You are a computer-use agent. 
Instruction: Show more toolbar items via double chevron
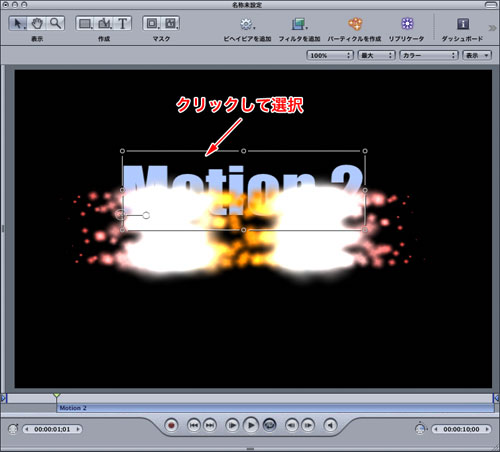[492, 28]
